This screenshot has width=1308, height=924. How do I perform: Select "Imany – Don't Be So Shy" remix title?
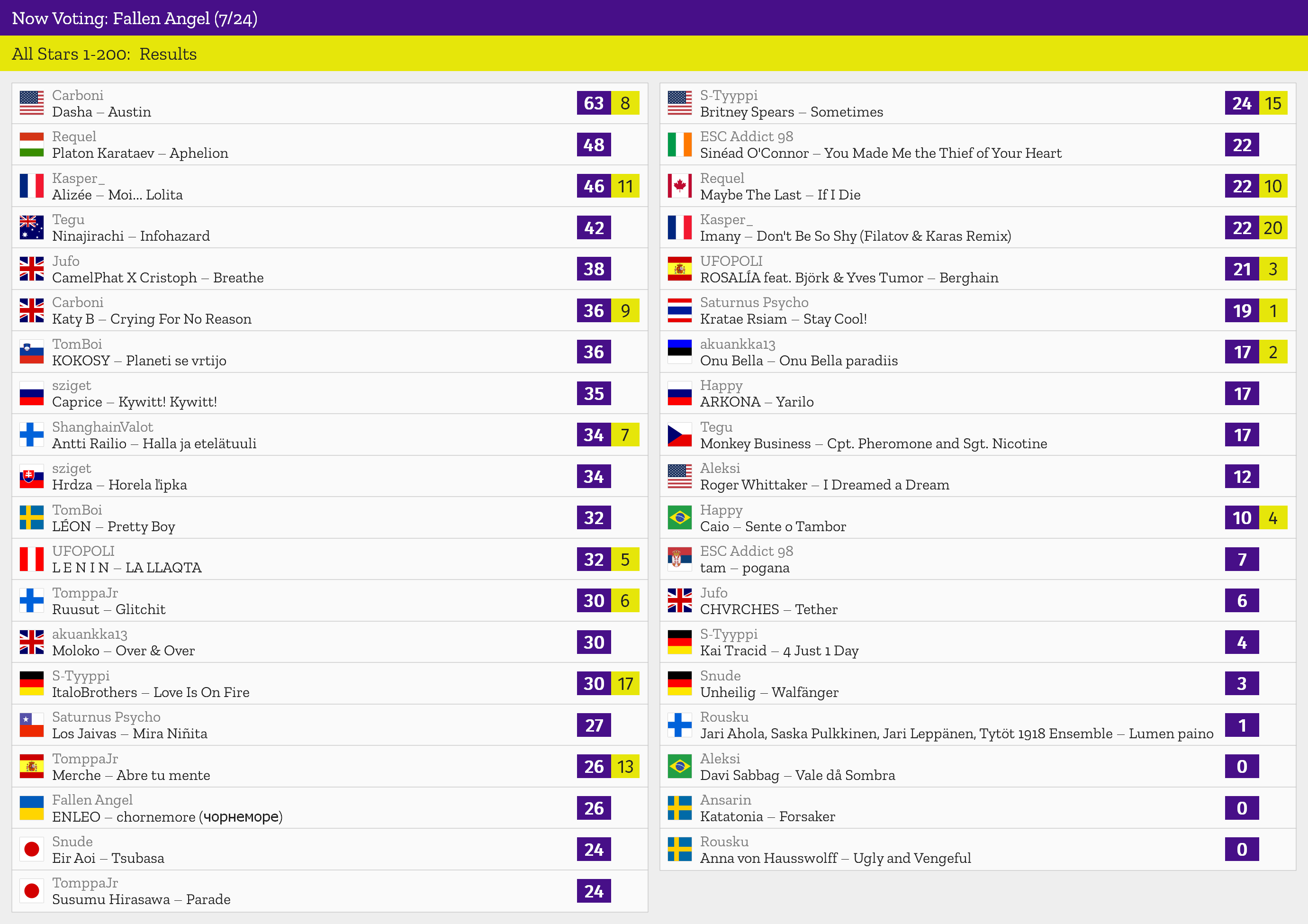[856, 236]
